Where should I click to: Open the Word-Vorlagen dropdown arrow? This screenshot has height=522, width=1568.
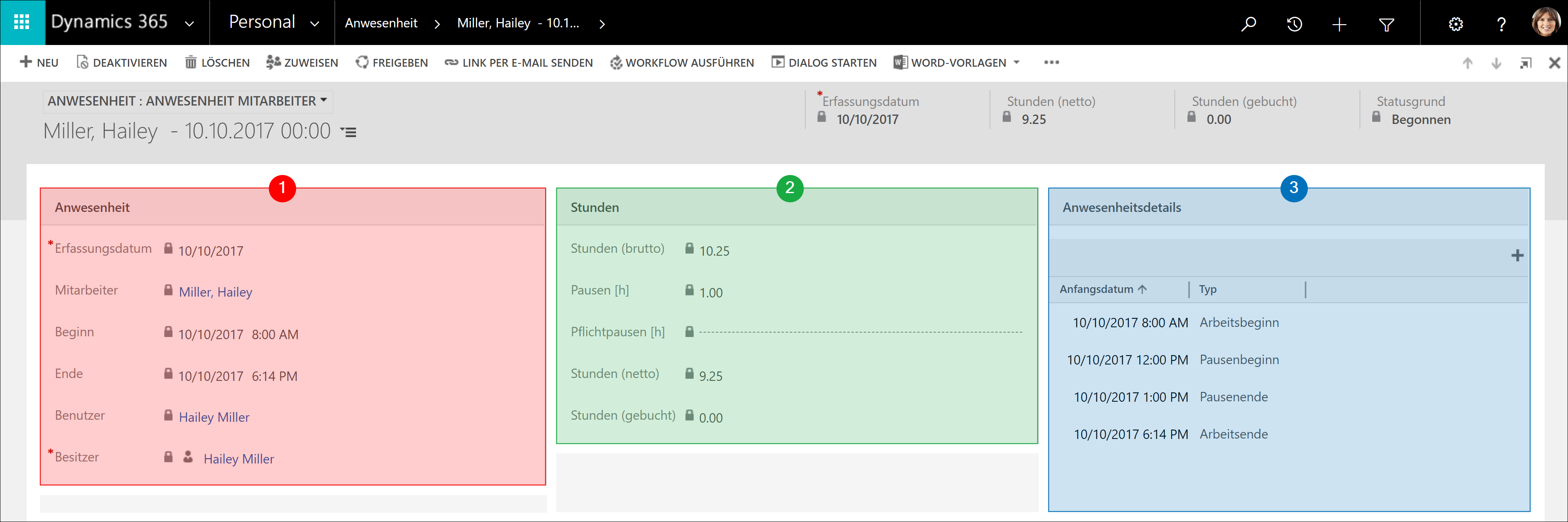[1017, 62]
